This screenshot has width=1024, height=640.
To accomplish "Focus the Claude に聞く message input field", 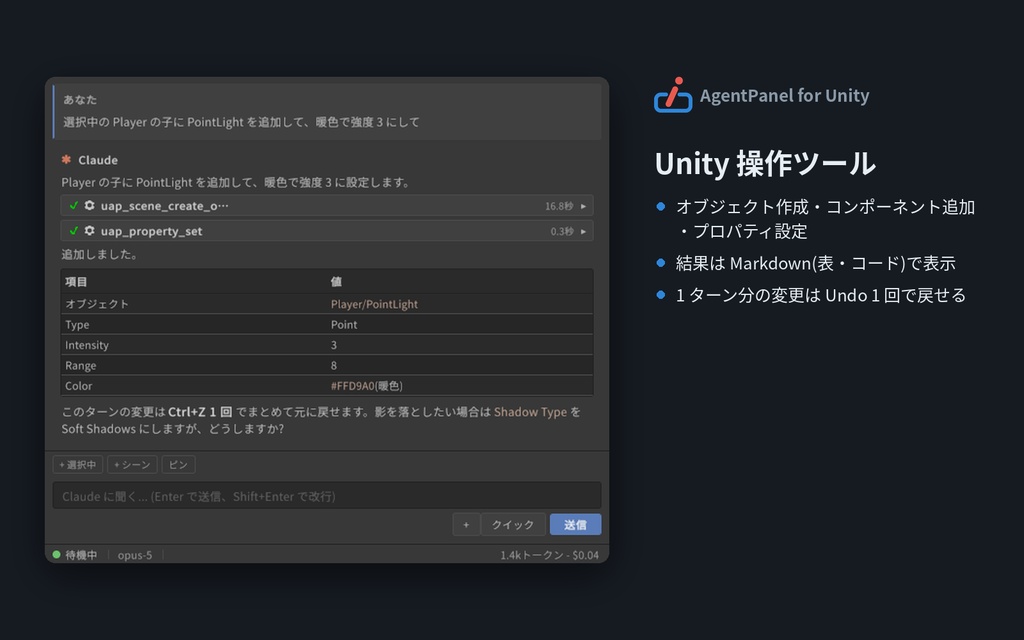I will click(327, 496).
